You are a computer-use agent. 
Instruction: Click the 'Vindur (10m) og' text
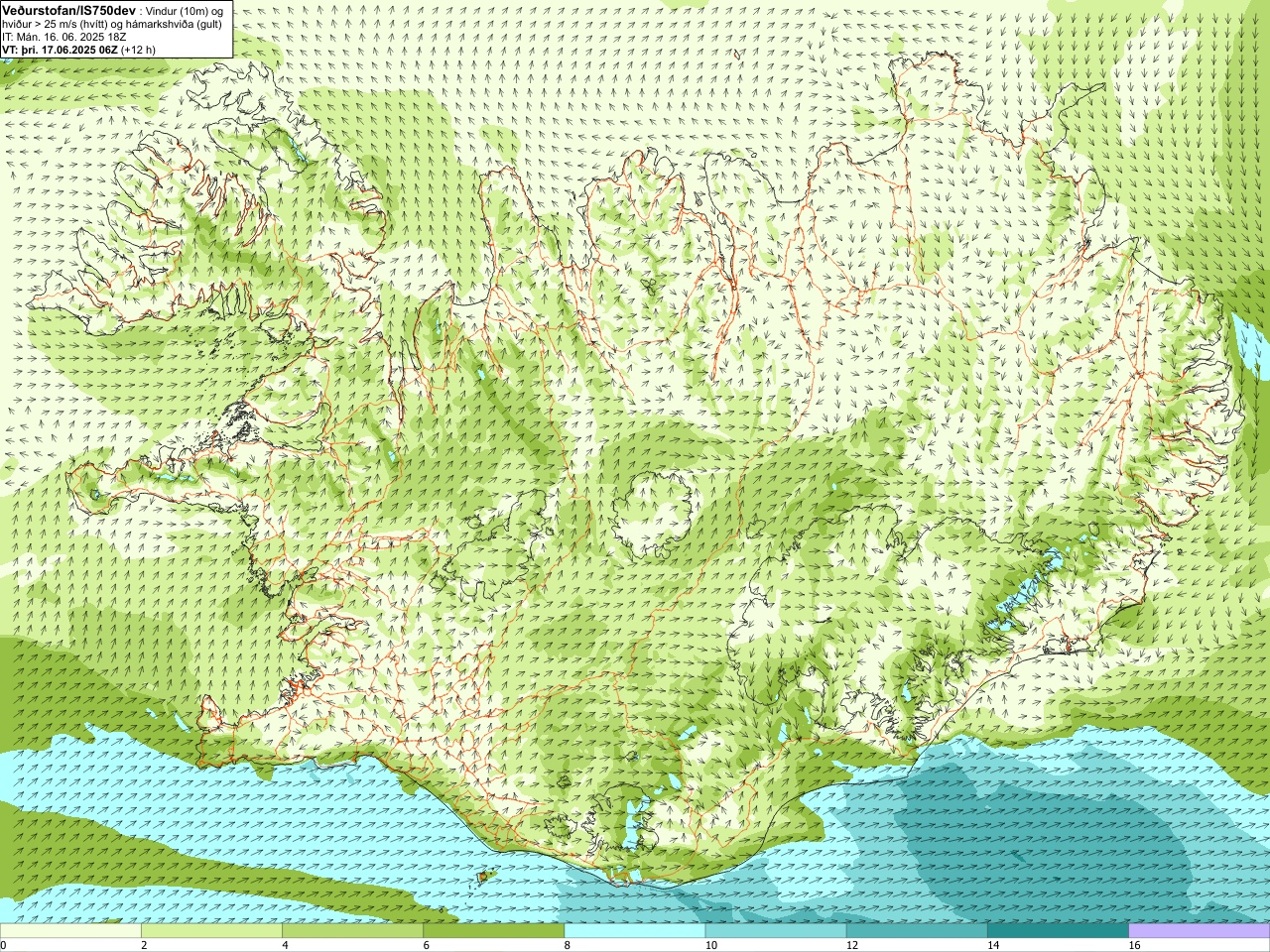tap(186, 10)
